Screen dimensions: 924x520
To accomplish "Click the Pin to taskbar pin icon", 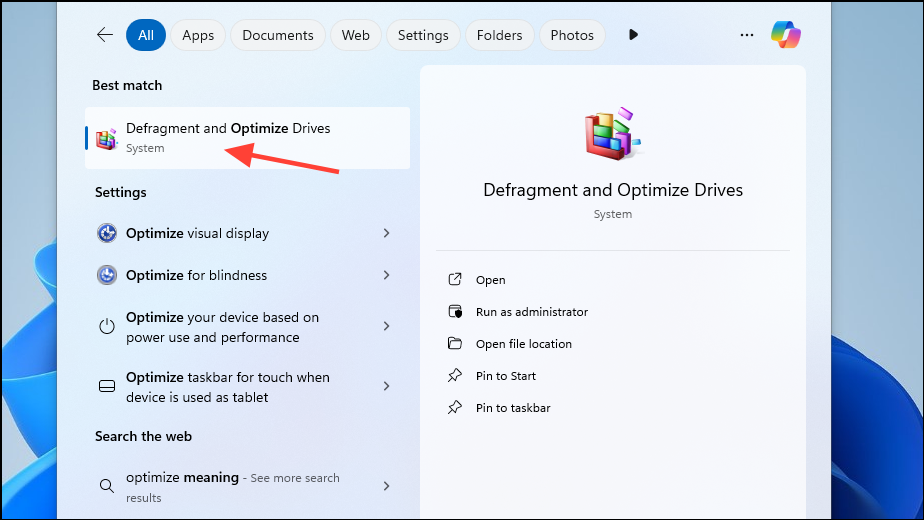I will click(455, 407).
